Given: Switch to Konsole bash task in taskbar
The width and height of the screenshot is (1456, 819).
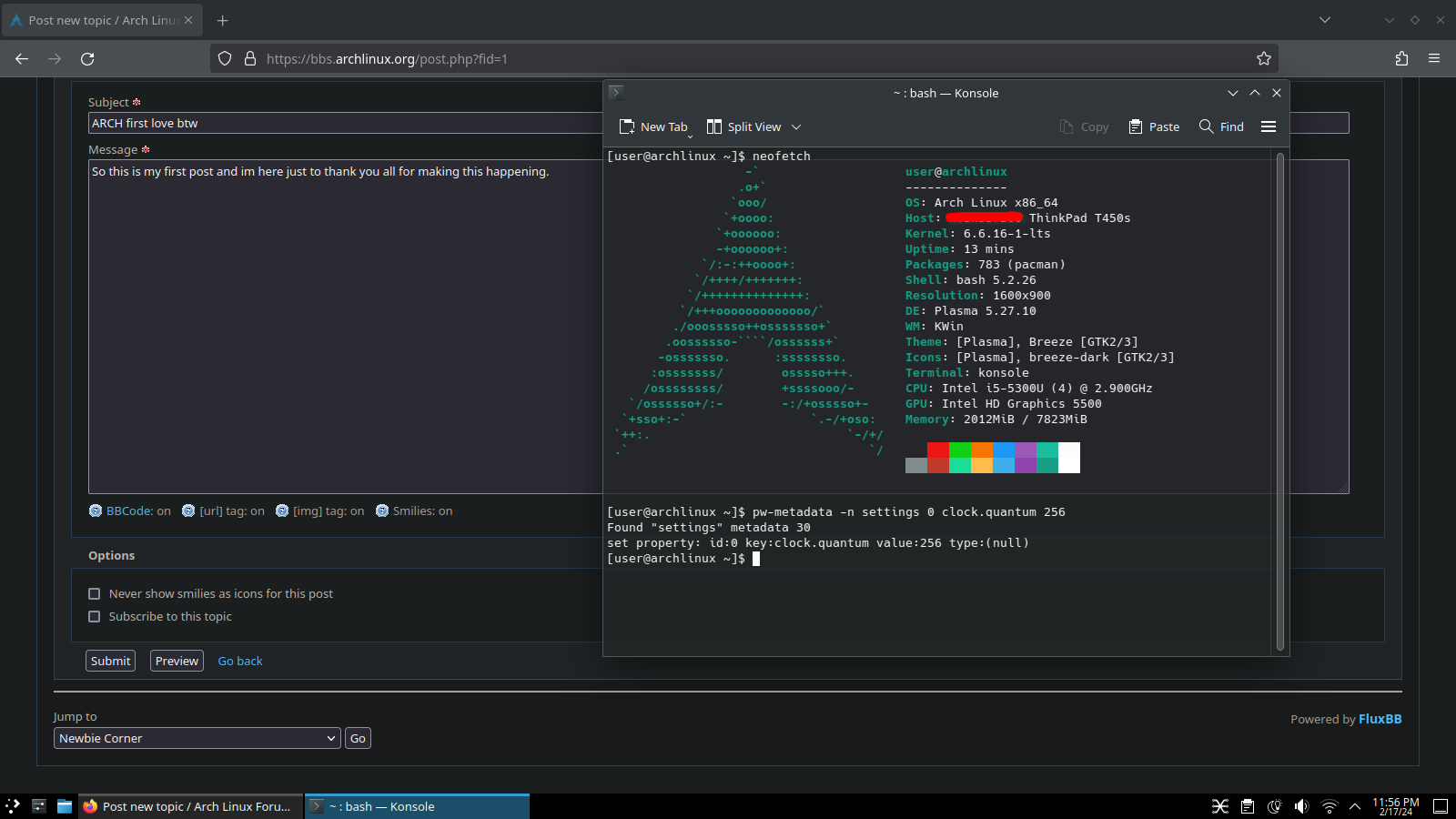Looking at the screenshot, I should point(417,806).
